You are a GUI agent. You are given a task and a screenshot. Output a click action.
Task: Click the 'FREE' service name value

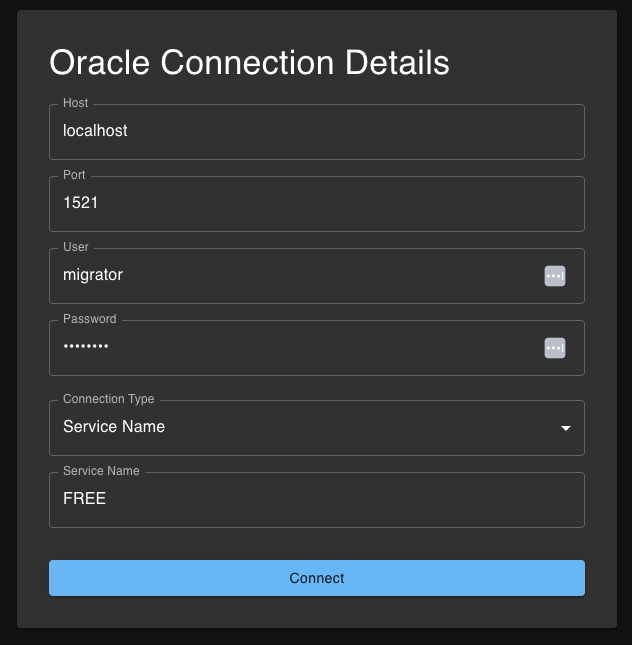[x=85, y=499]
